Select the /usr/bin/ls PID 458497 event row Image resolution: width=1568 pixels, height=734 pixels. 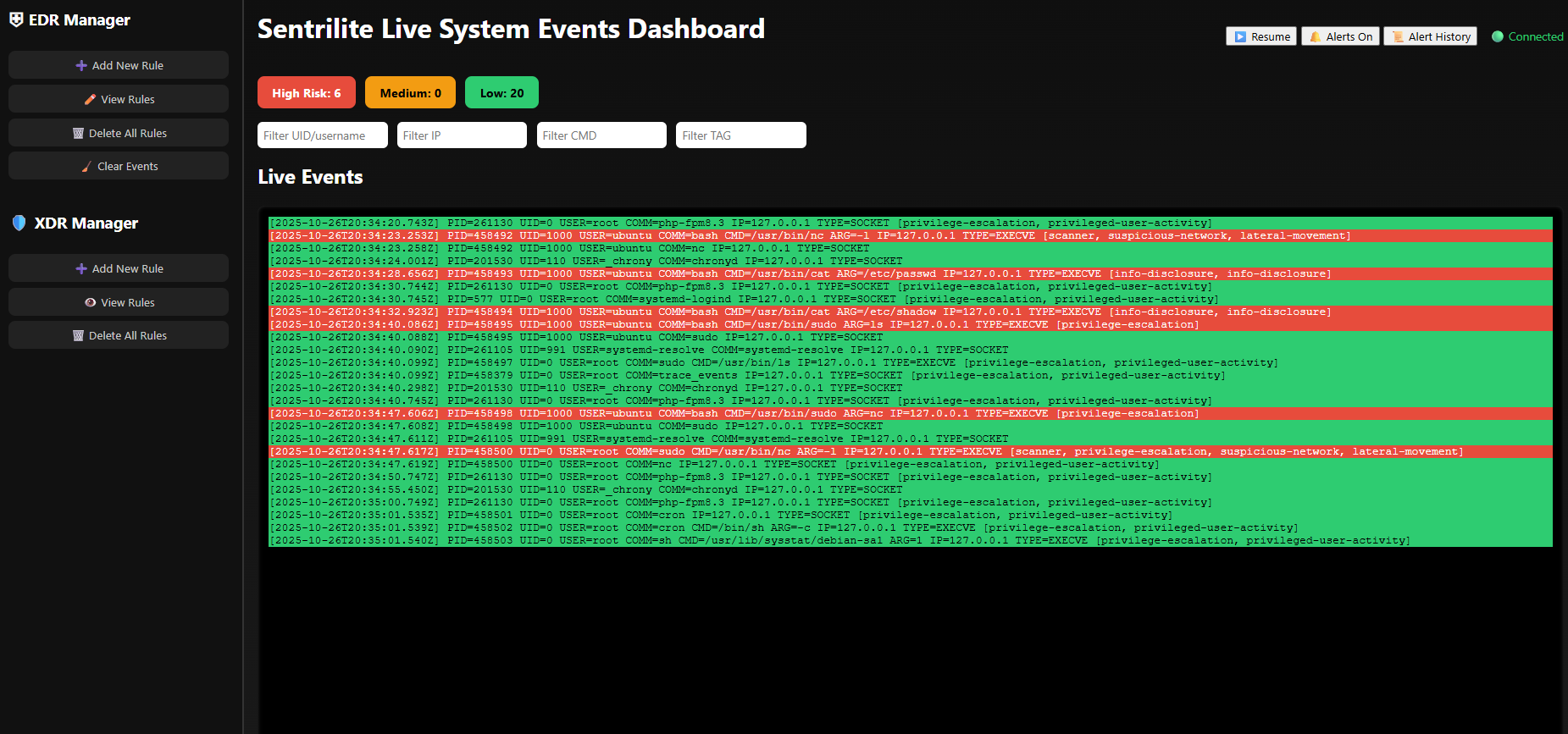click(x=911, y=363)
